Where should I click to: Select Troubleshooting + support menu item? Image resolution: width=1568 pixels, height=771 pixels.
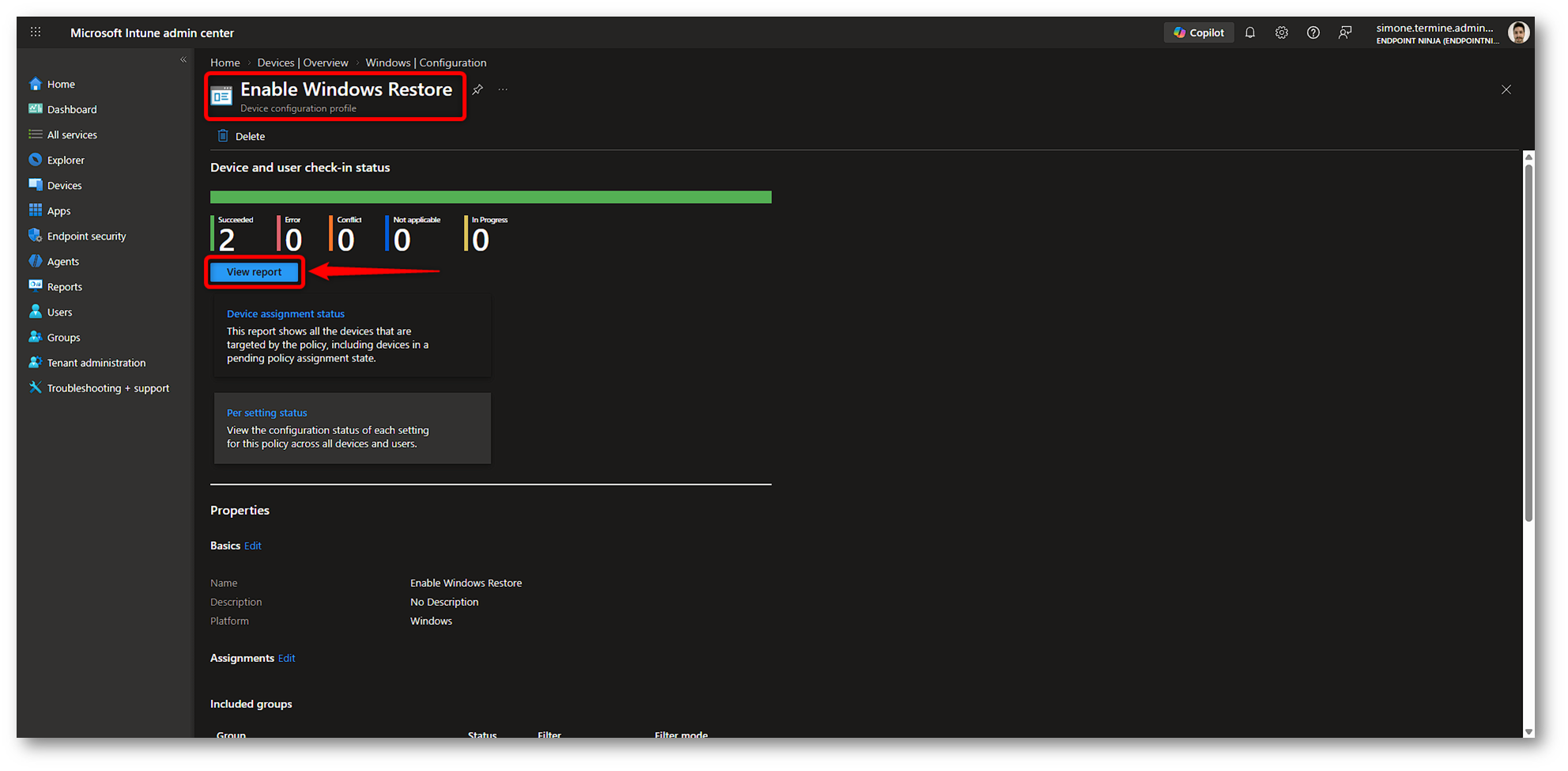(108, 387)
